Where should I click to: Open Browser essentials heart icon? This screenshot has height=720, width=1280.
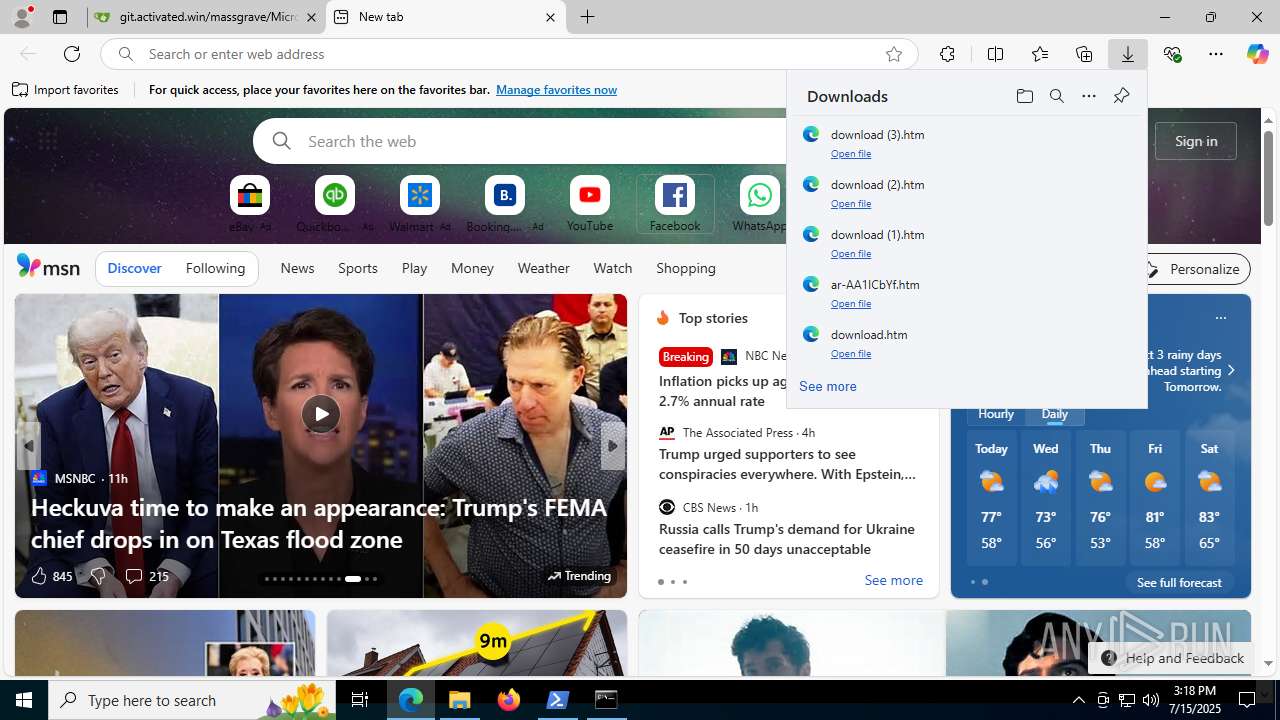(1172, 54)
